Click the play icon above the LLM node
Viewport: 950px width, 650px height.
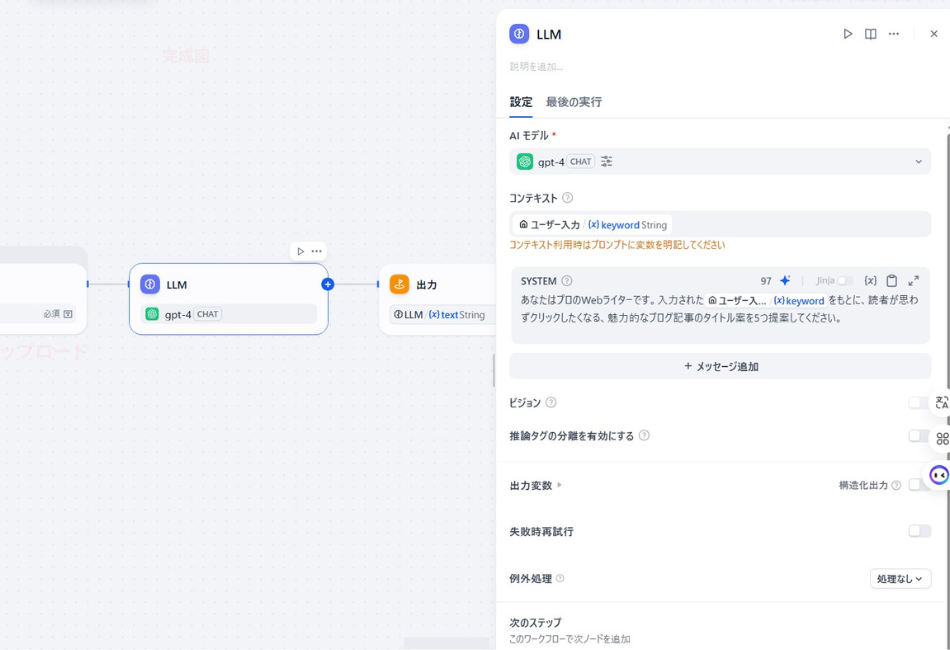[302, 251]
